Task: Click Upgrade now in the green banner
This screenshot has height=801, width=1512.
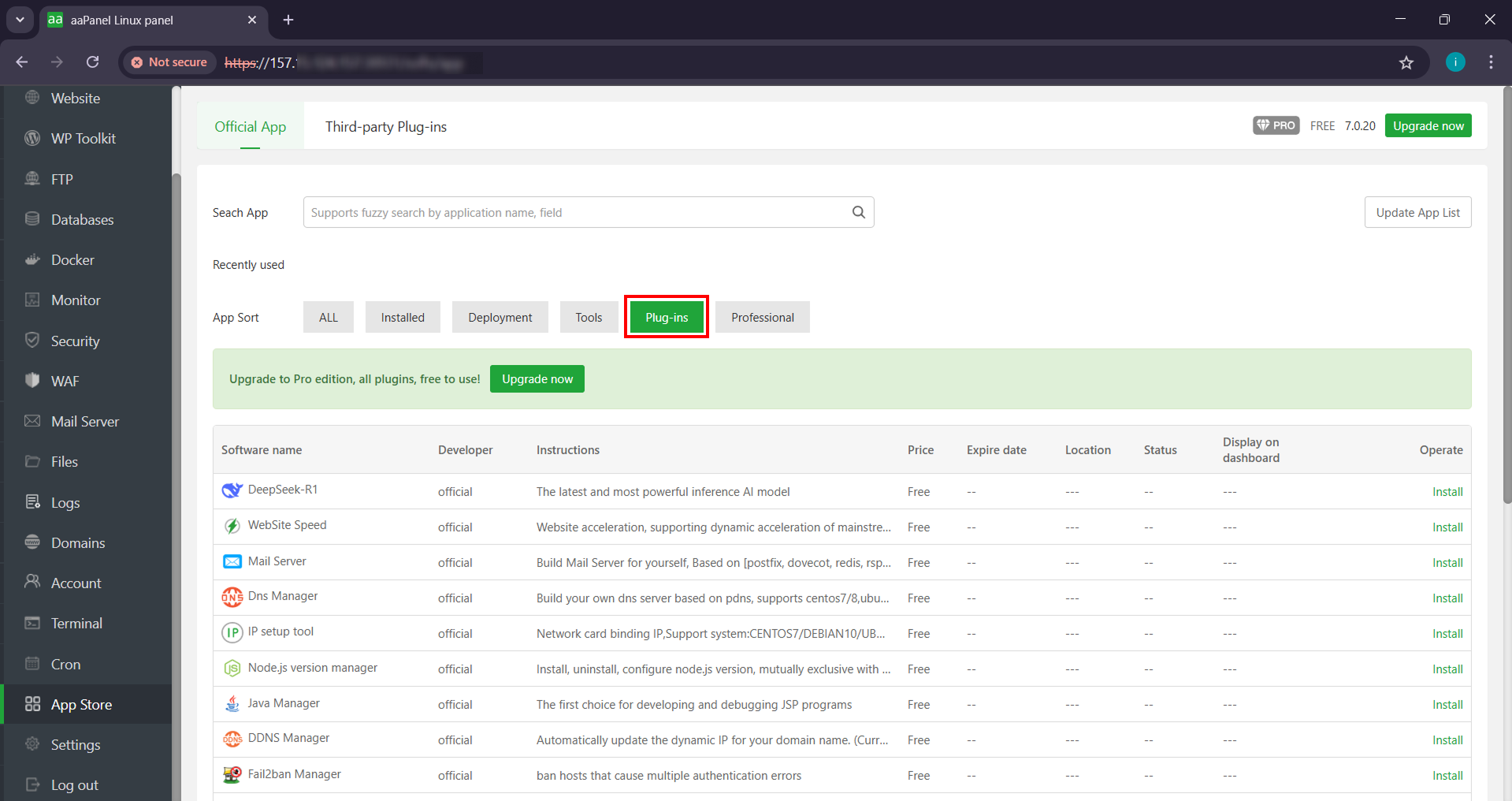Action: pyautogui.click(x=537, y=378)
